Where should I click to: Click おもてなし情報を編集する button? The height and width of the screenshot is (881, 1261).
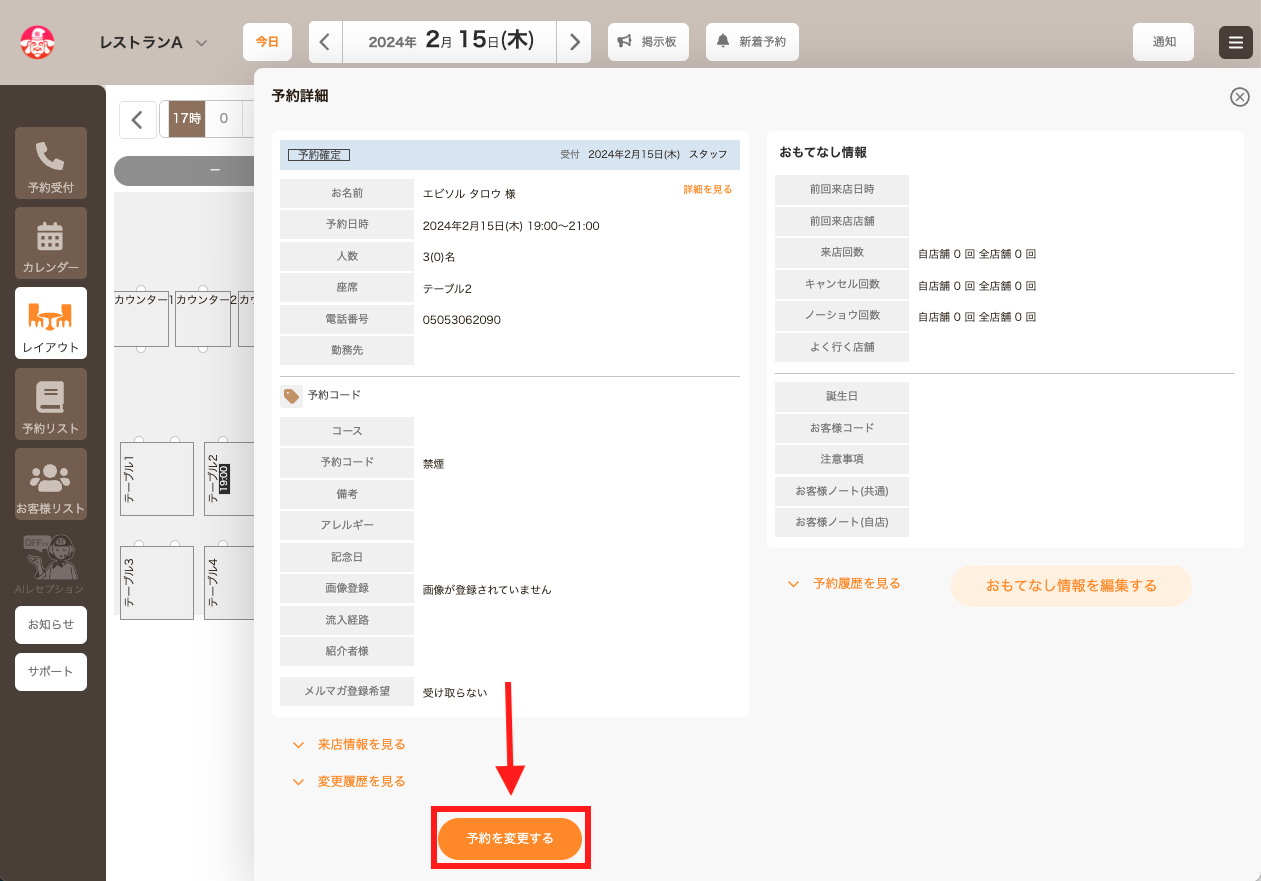(x=1071, y=586)
